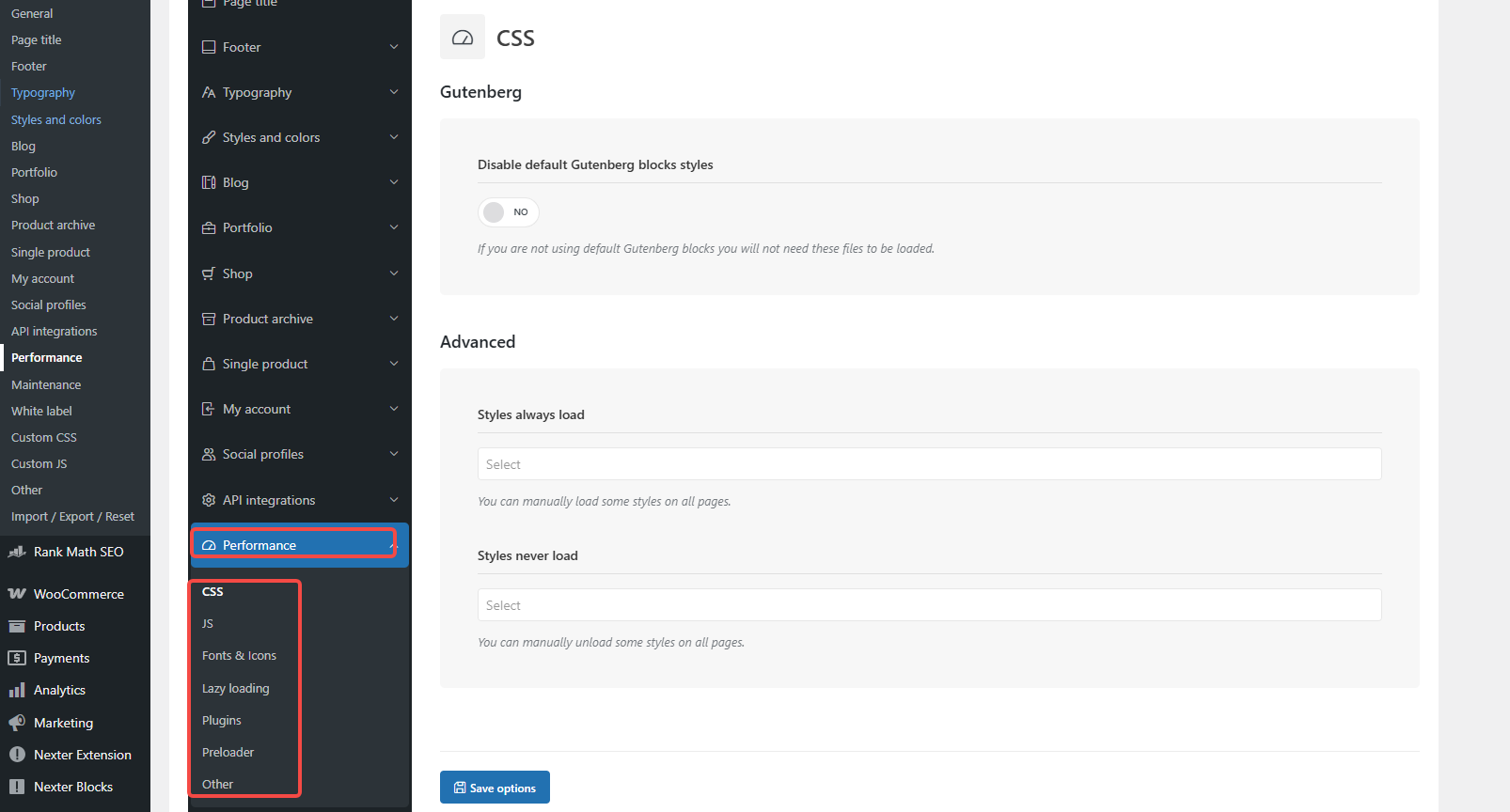Open Import / Export / Reset link

click(x=72, y=517)
